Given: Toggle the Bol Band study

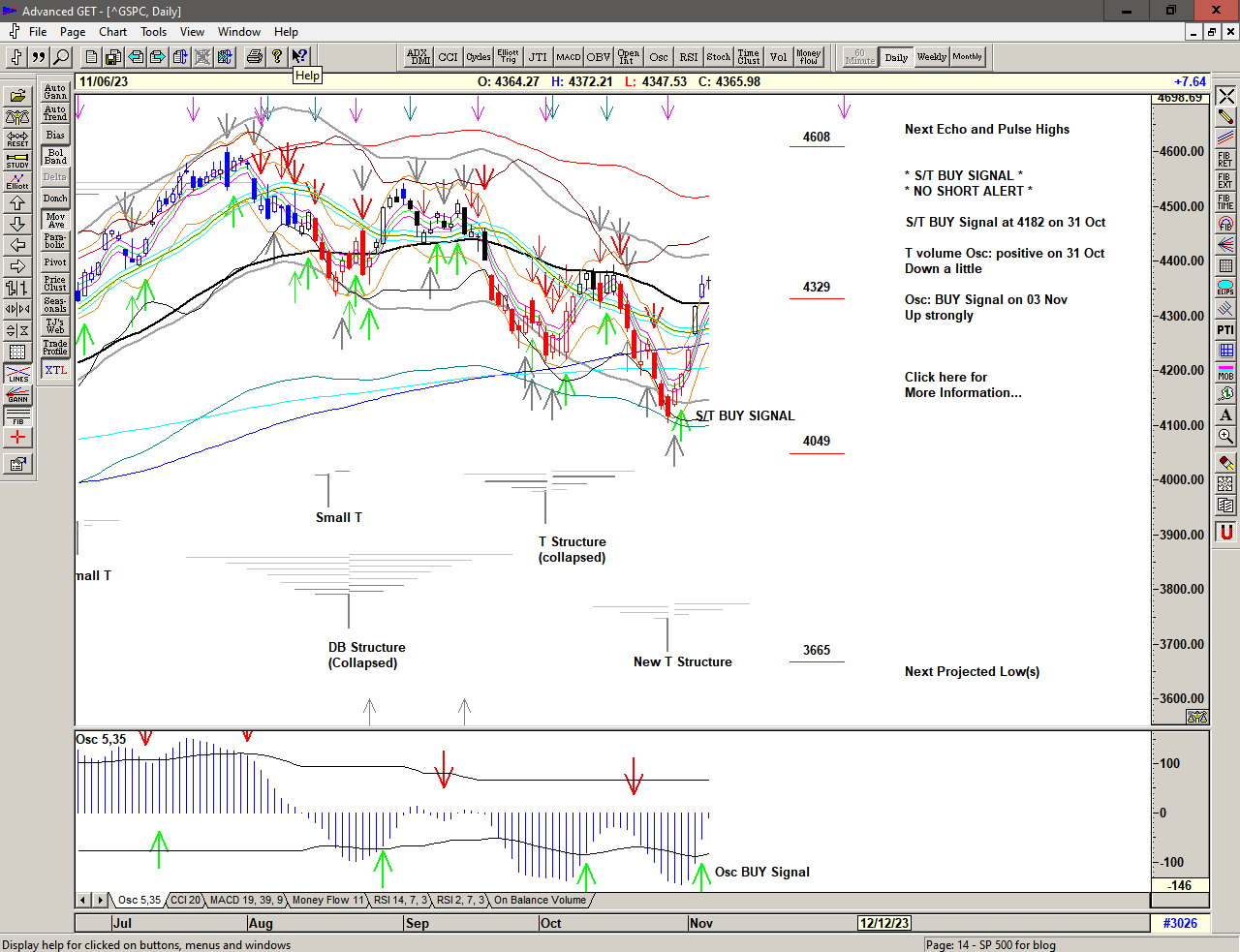Looking at the screenshot, I should 56,156.
